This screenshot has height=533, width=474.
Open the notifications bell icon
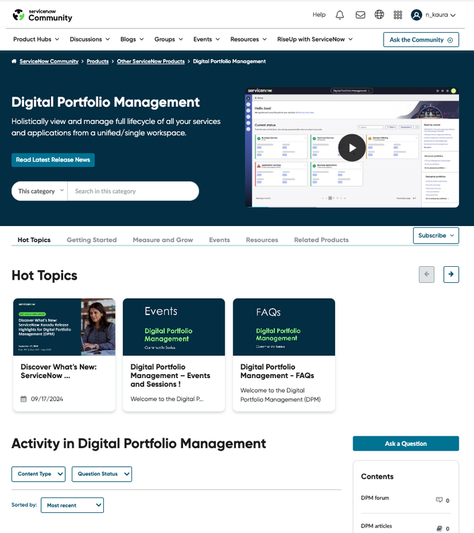(x=340, y=15)
